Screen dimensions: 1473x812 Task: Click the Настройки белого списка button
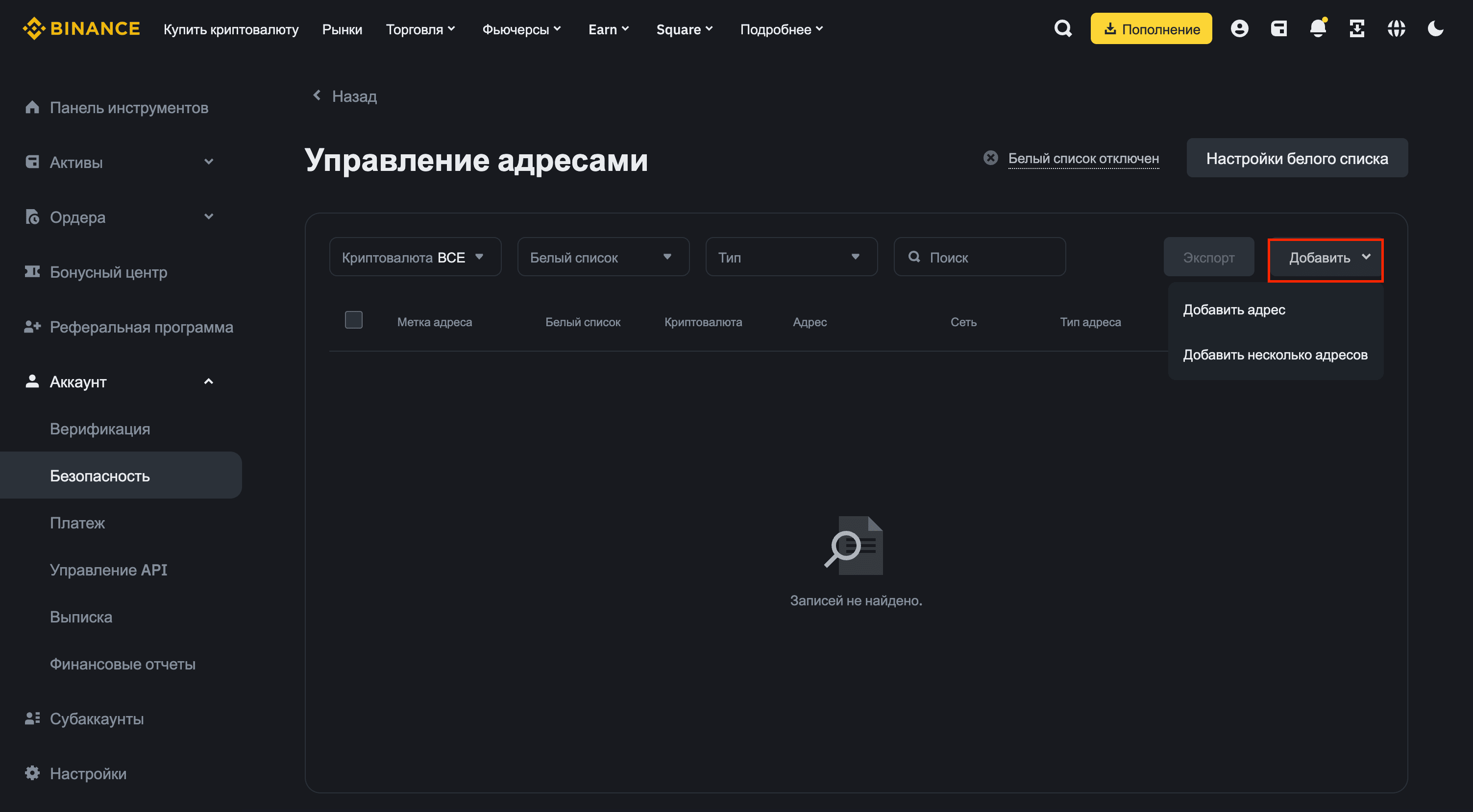[x=1296, y=158]
